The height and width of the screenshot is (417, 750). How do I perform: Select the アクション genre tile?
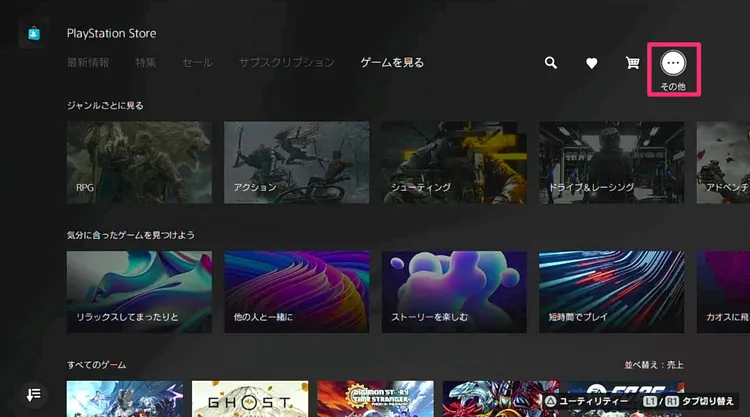point(296,162)
